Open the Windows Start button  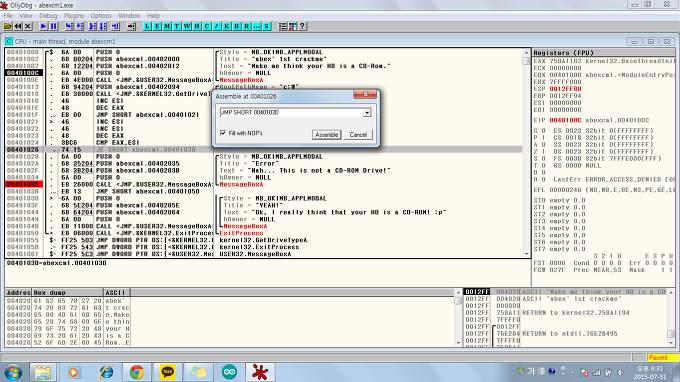(x=13, y=372)
